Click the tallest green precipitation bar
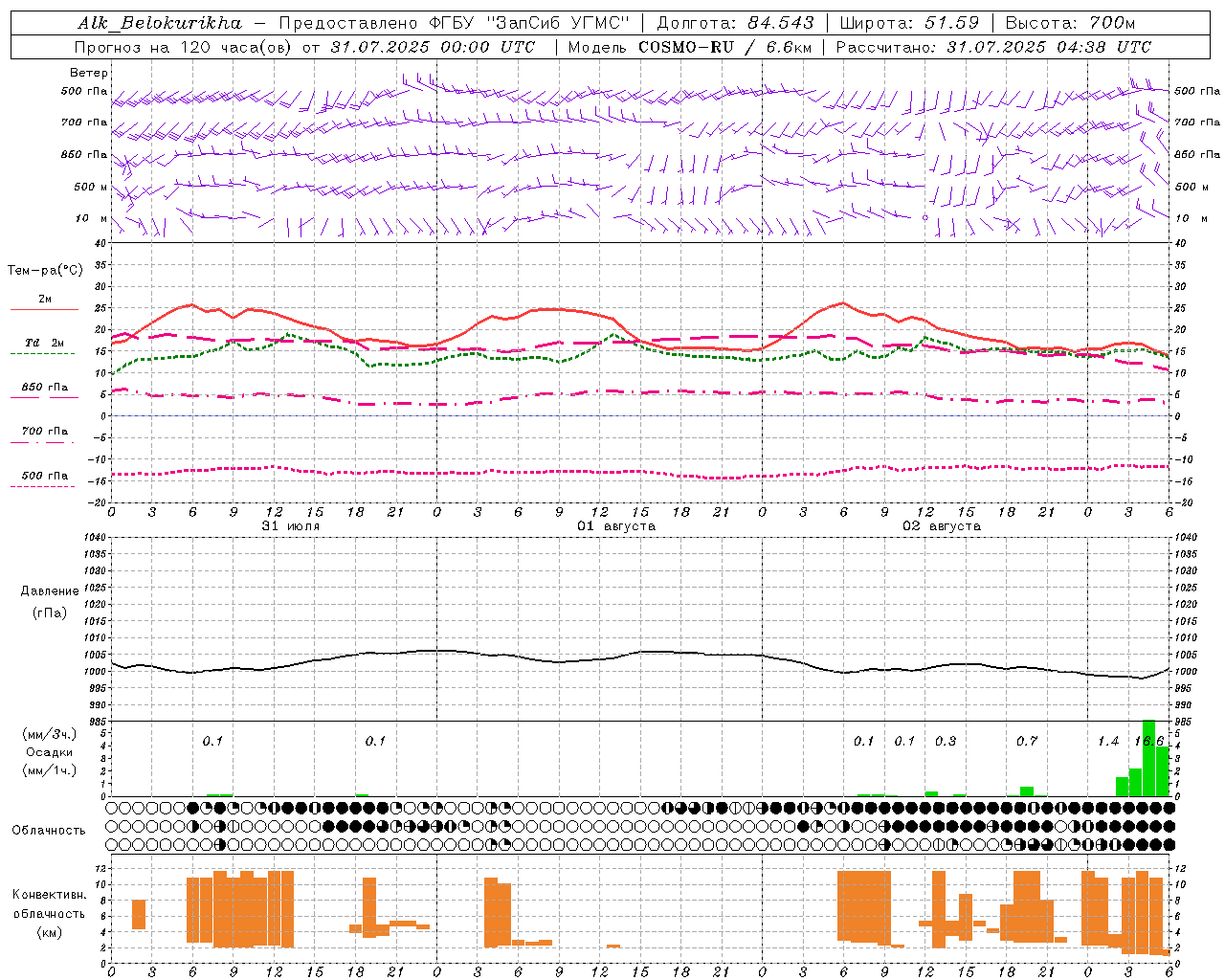Viewport: 1225px width, 980px height. [x=1149, y=758]
